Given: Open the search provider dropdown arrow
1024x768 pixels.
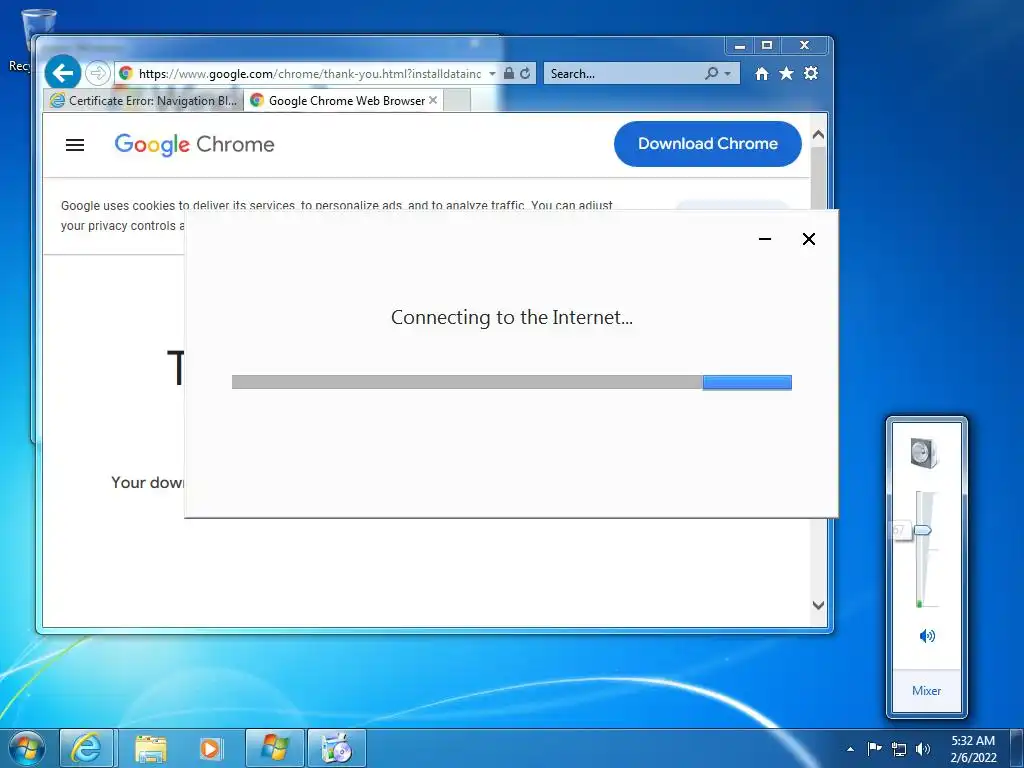Looking at the screenshot, I should [728, 74].
